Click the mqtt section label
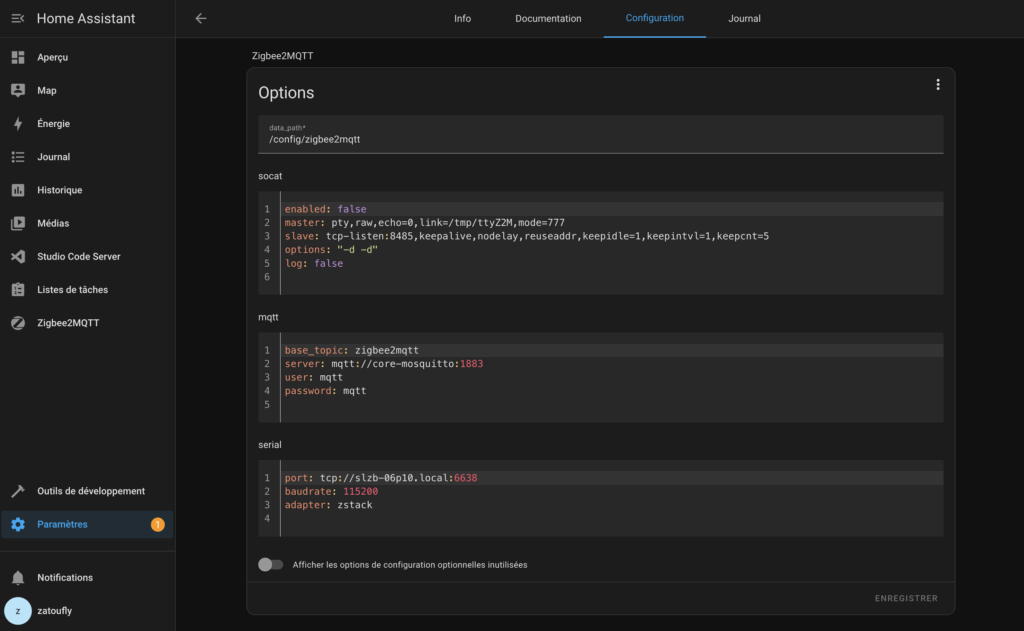 coord(268,317)
